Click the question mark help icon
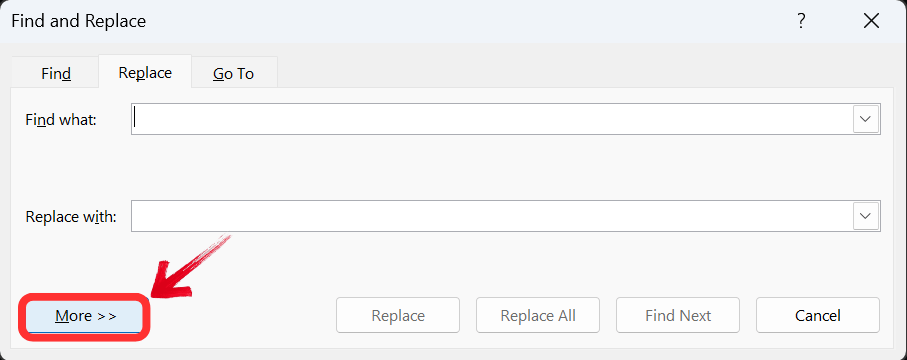The image size is (907, 360). [801, 21]
